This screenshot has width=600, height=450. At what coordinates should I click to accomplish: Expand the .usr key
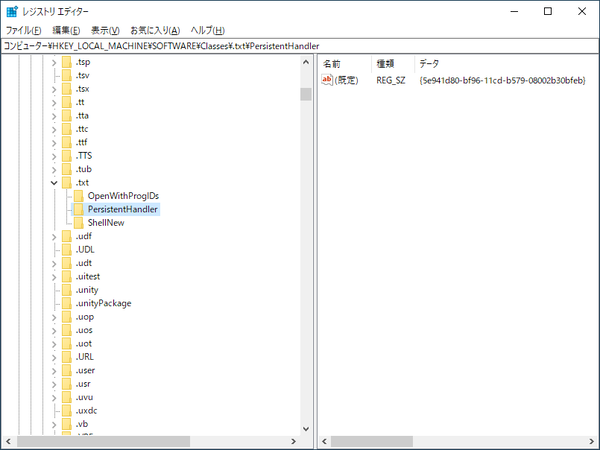pos(54,385)
